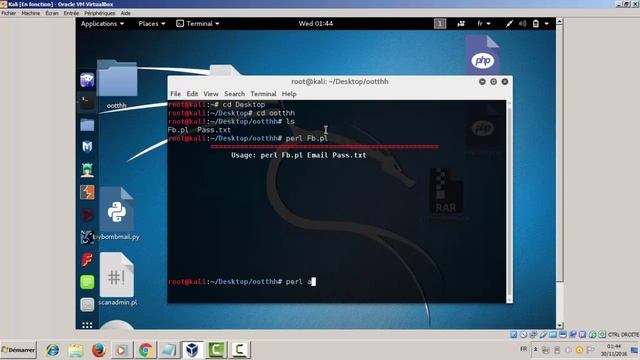Click the CTRL DROITE host key indicator
The width and height of the screenshot is (640, 360).
click(x=623, y=335)
